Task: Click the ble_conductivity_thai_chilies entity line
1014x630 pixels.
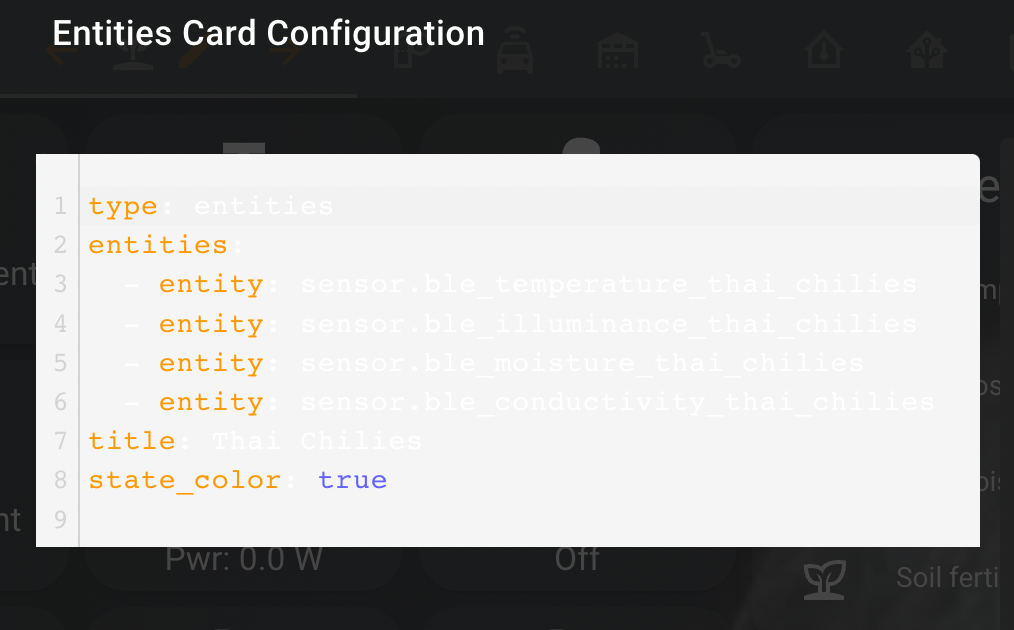Action: click(530, 402)
